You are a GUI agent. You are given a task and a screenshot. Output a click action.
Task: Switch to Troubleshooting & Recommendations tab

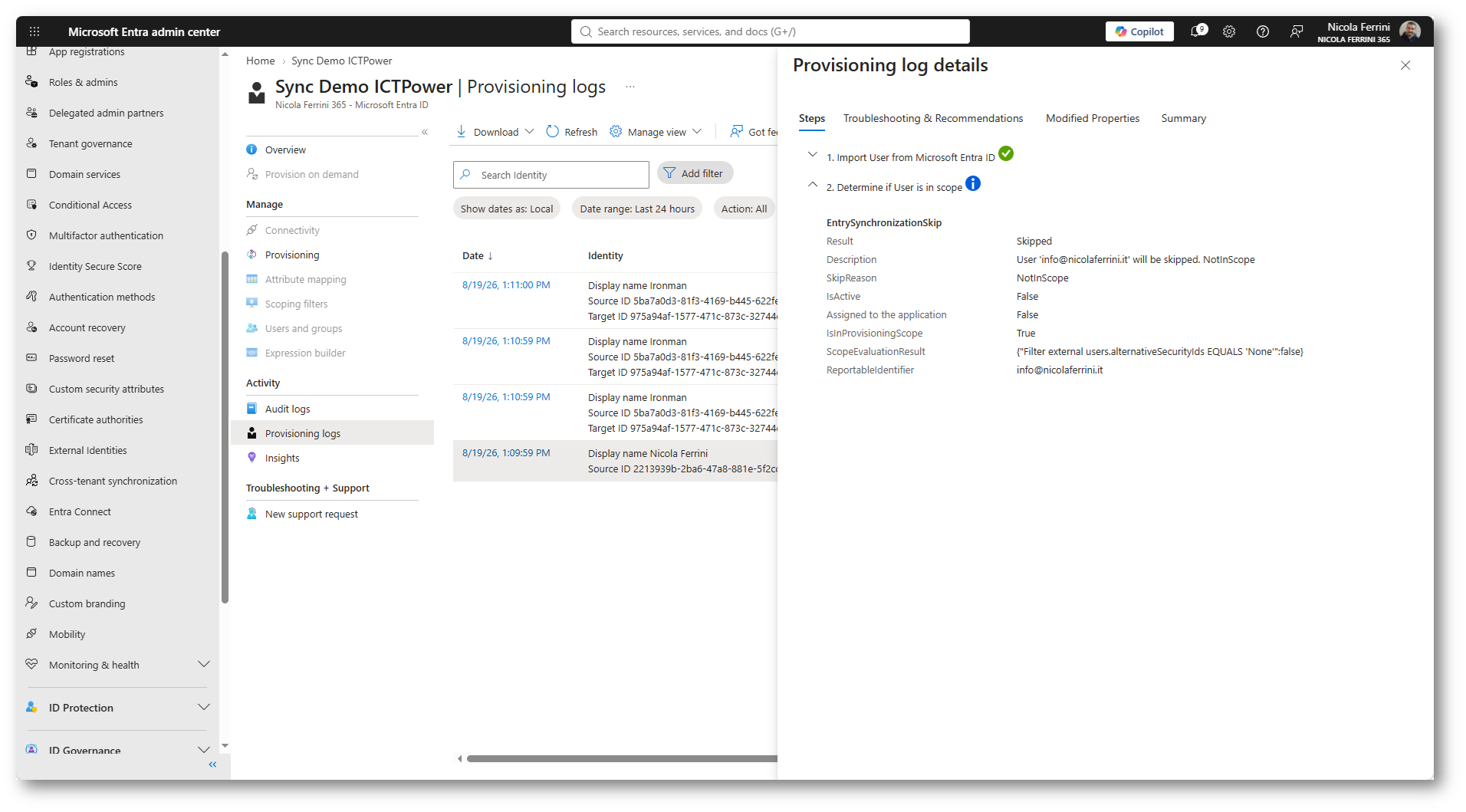(933, 118)
